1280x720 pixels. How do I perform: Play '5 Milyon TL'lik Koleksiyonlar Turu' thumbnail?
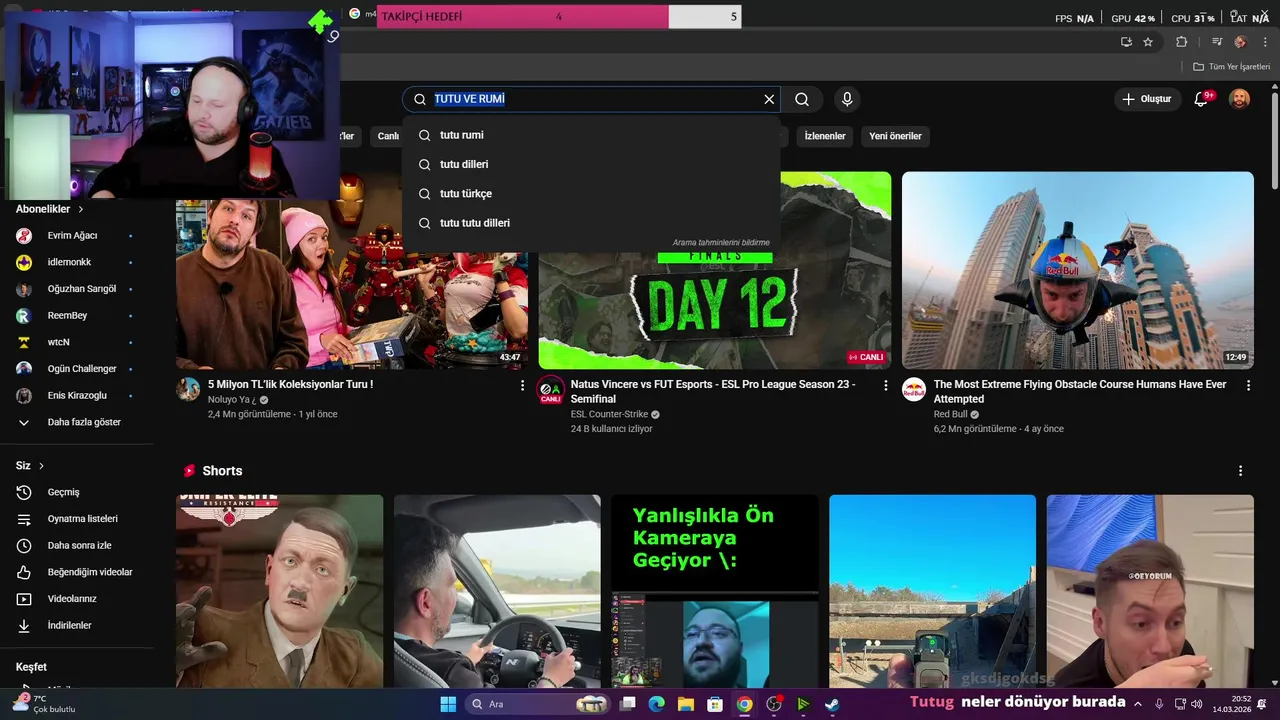[352, 285]
